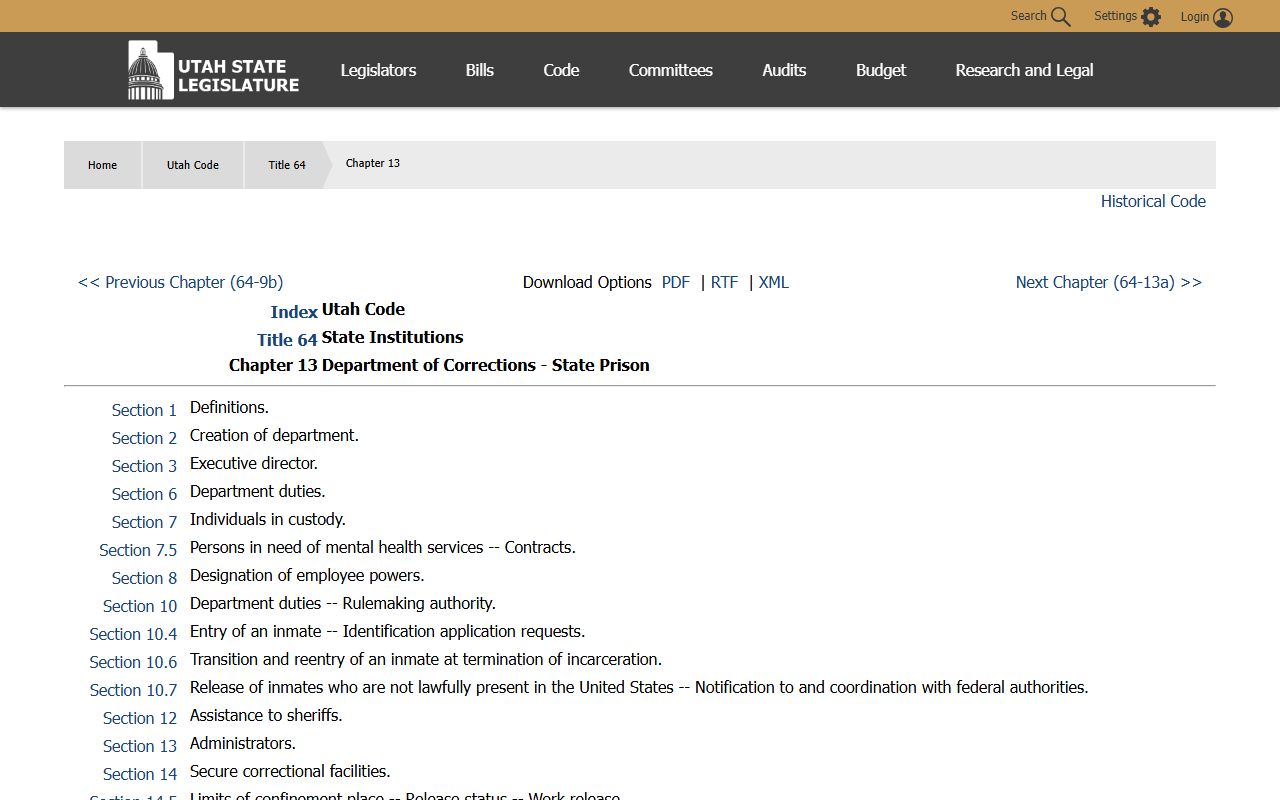This screenshot has height=800, width=1280.
Task: Open the Historical Code link
Action: point(1153,201)
